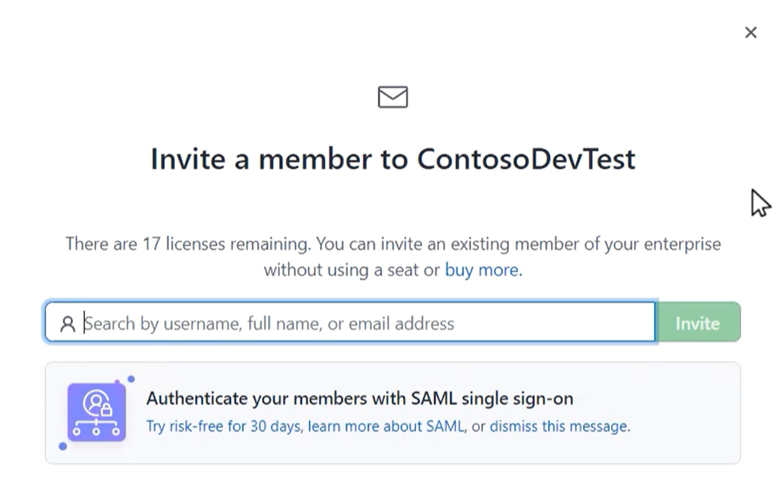
Task: Focus the search by username input field
Action: click(x=360, y=323)
